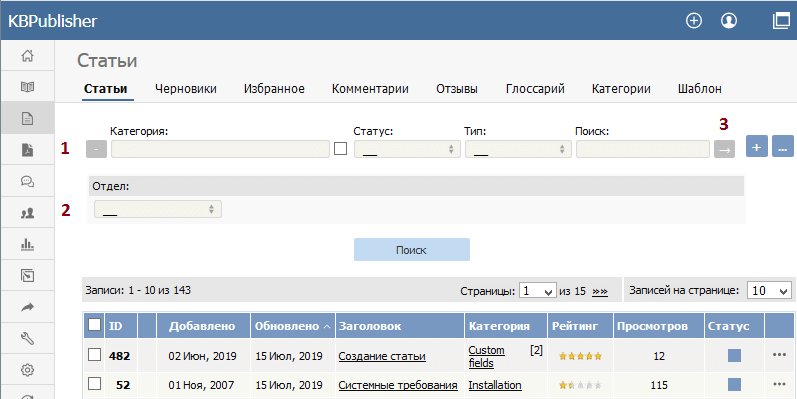This screenshot has height=399, width=797.
Task: Check the box for article 52
Action: tap(95, 385)
